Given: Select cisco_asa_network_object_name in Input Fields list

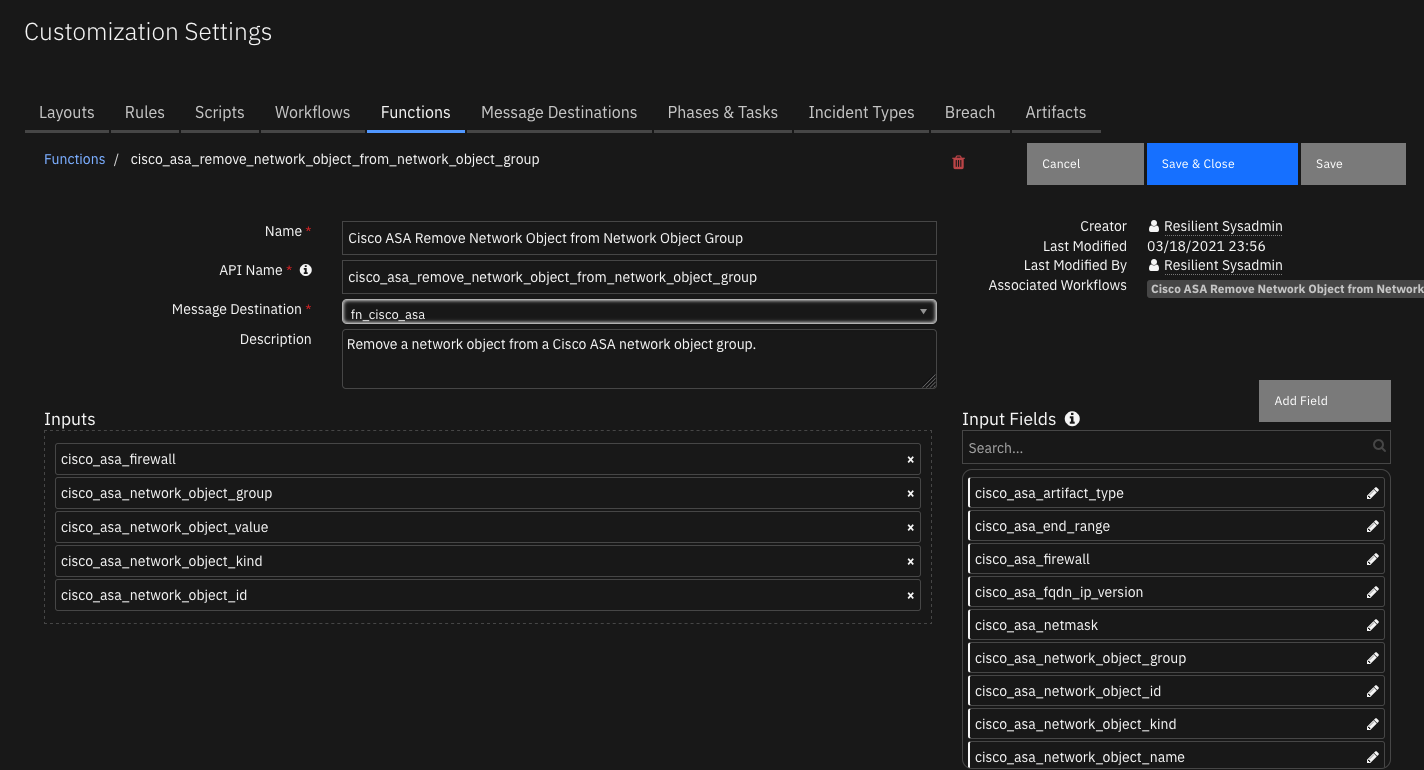Looking at the screenshot, I should 1176,756.
